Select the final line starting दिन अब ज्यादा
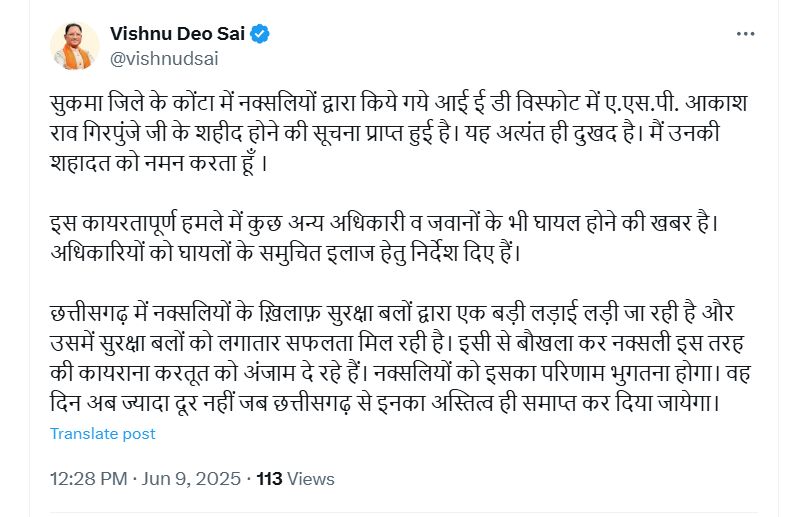The width and height of the screenshot is (799, 517). pos(385,403)
